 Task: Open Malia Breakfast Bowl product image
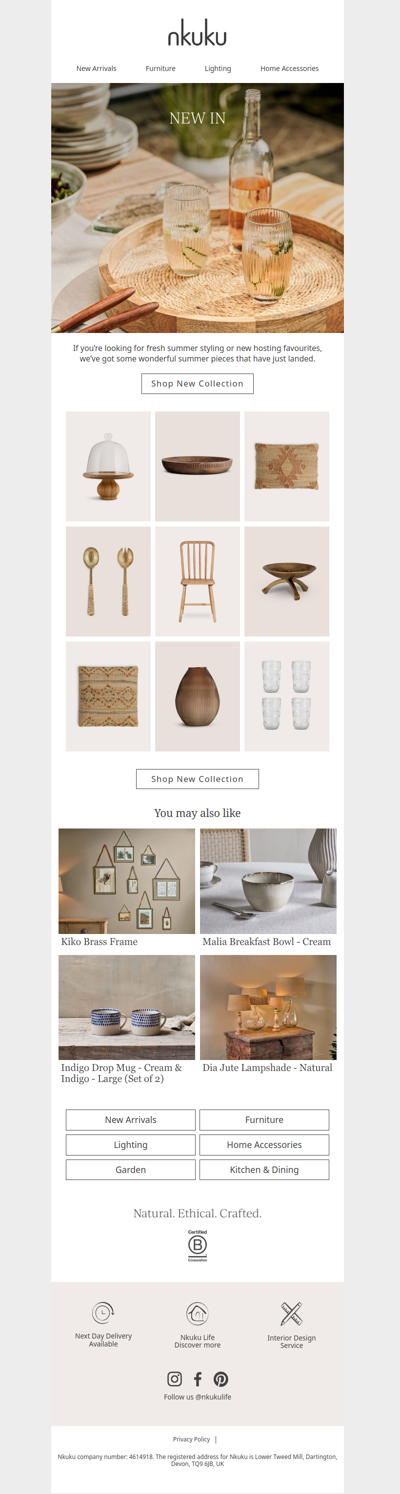click(x=268, y=881)
